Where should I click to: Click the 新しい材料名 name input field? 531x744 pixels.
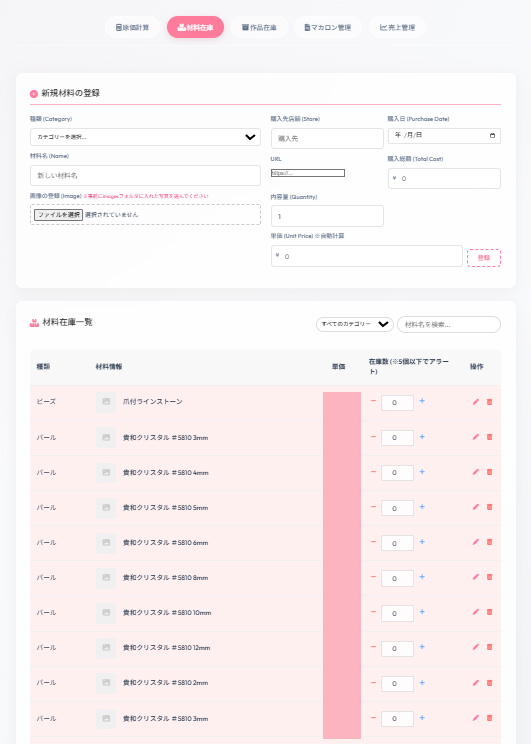click(145, 176)
